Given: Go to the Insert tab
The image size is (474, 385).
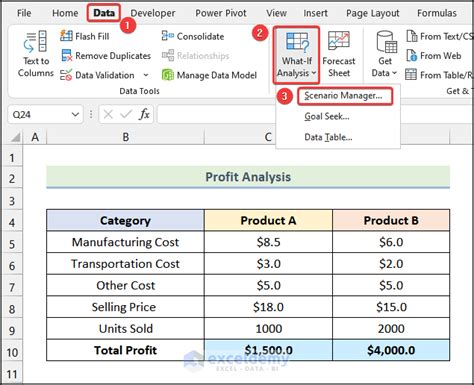Looking at the screenshot, I should (315, 13).
